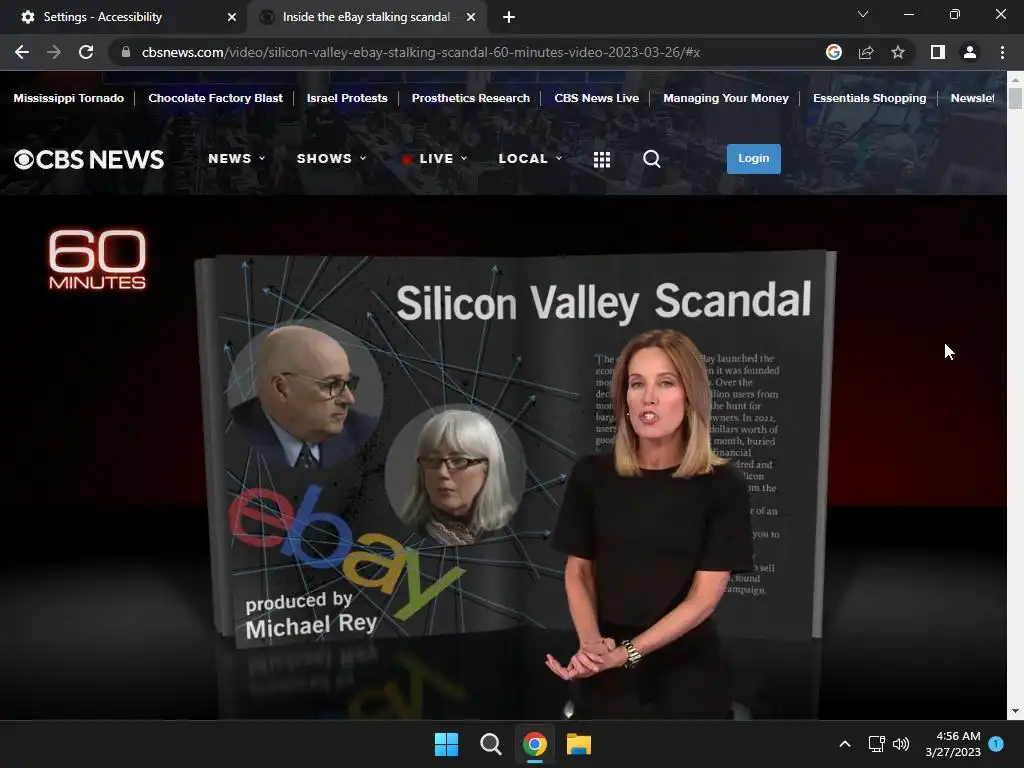
Task: Open the Windows Start menu
Action: (x=446, y=744)
